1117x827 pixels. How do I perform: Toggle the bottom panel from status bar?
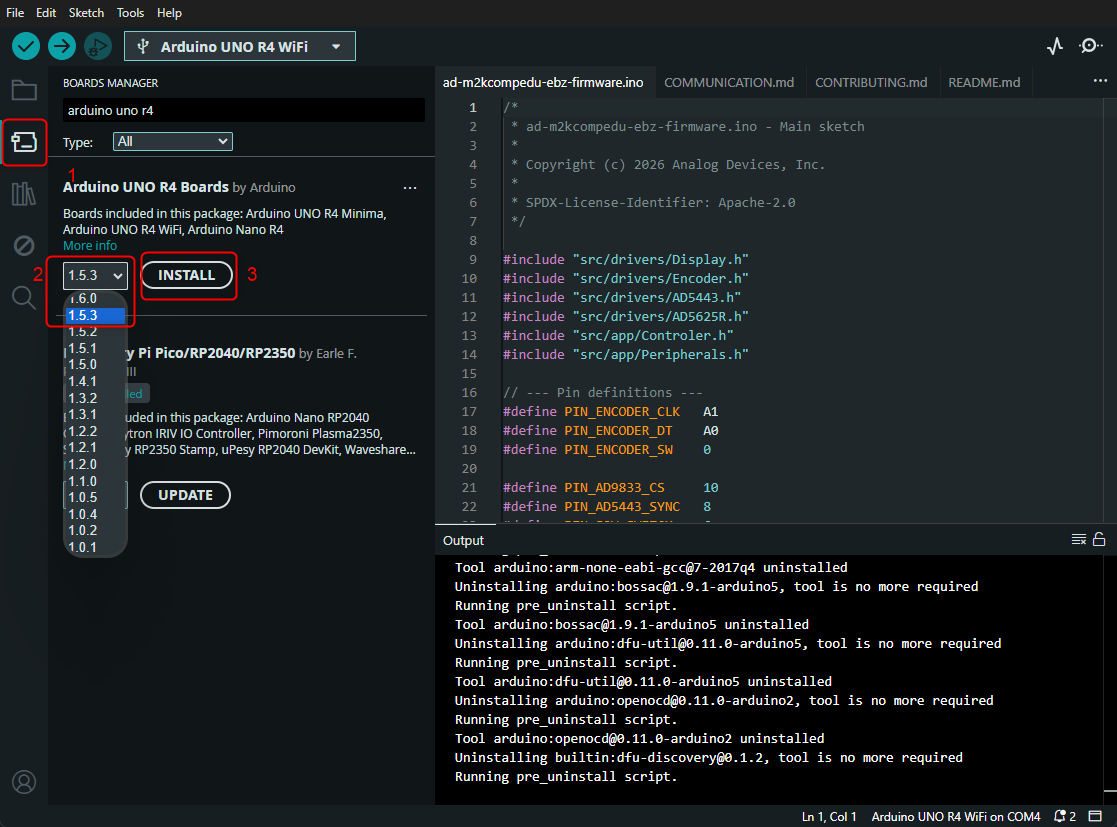click(1096, 816)
